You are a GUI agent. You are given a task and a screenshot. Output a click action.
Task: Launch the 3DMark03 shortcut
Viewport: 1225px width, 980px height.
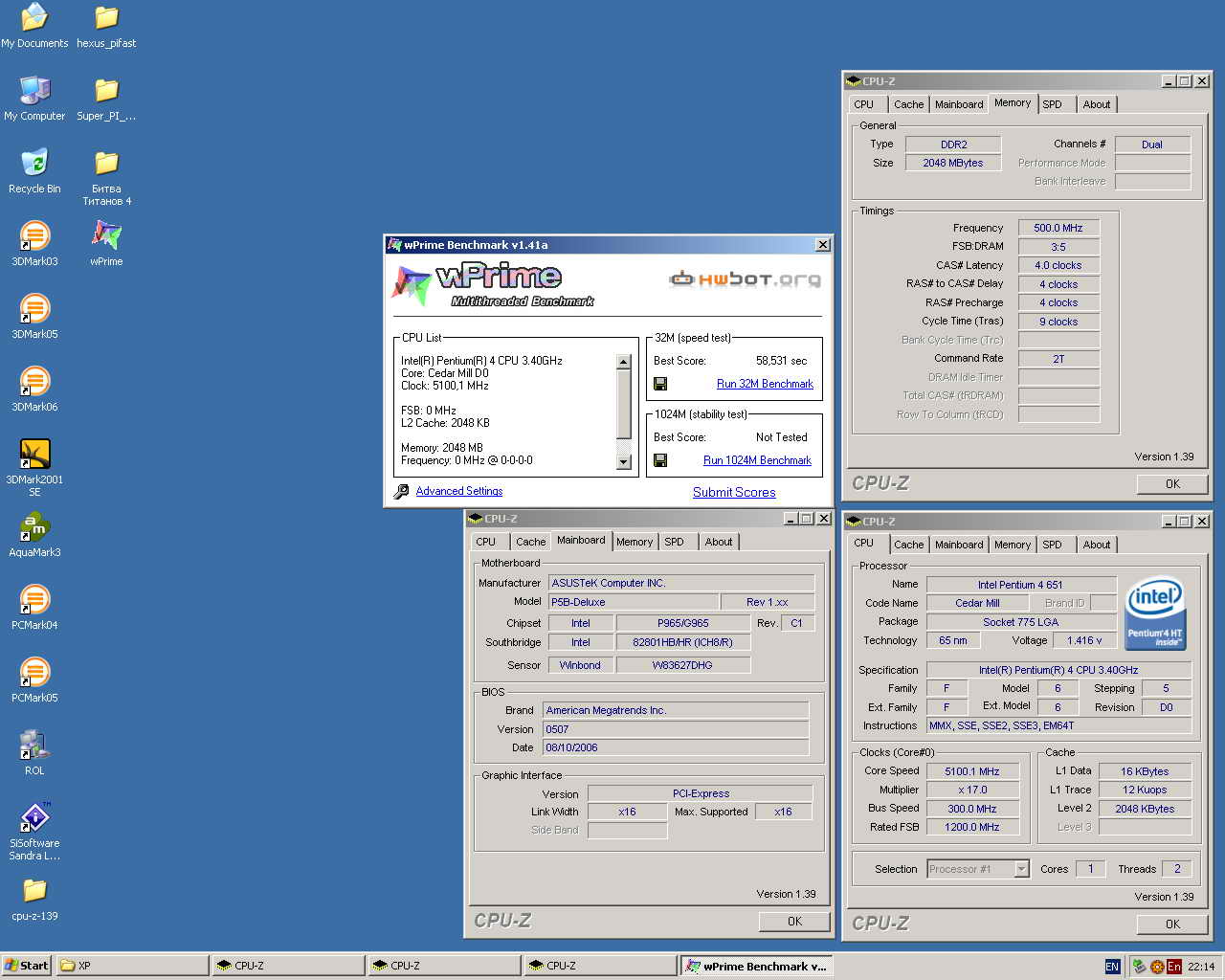point(34,244)
